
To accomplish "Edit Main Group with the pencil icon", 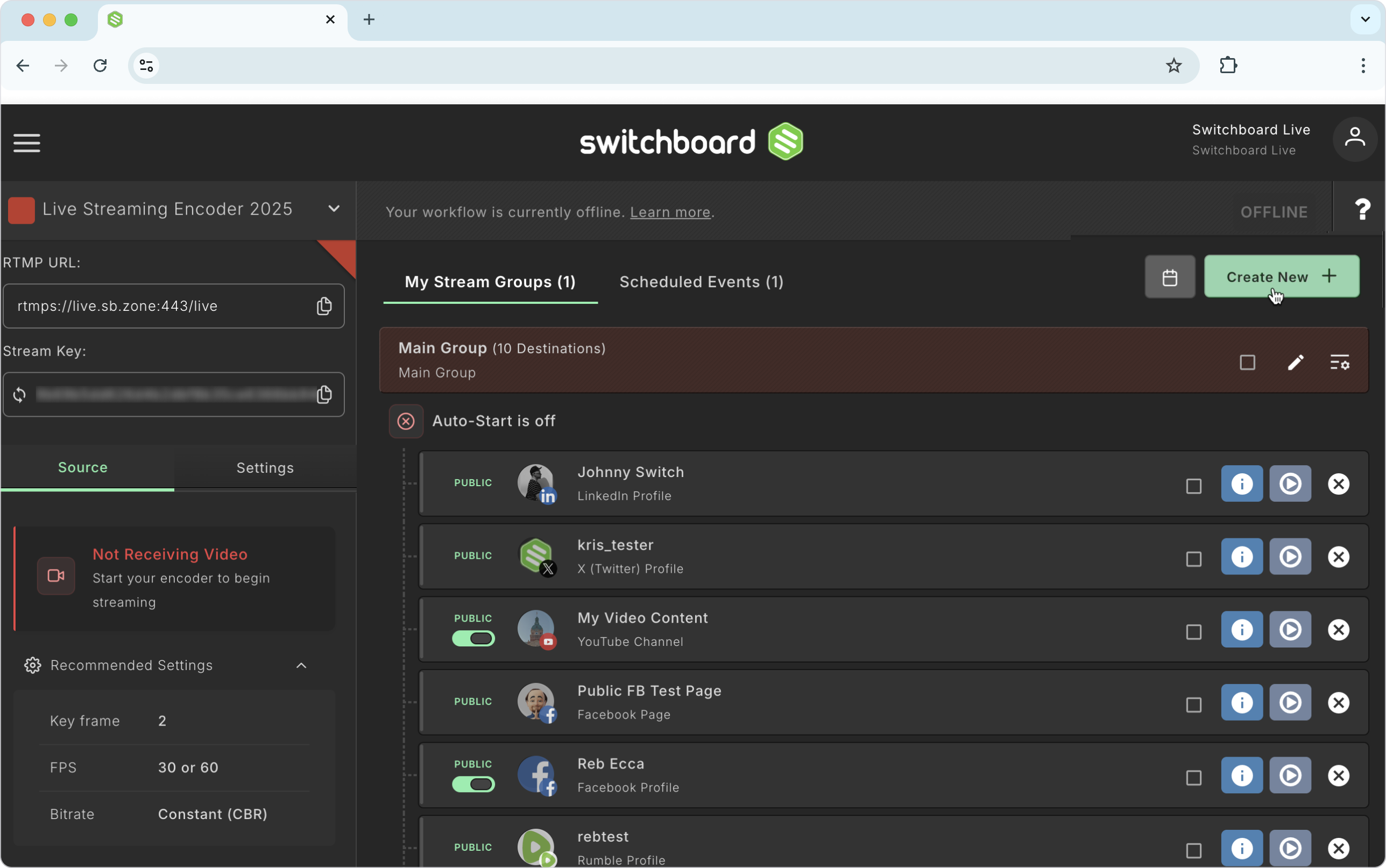I will click(x=1295, y=362).
